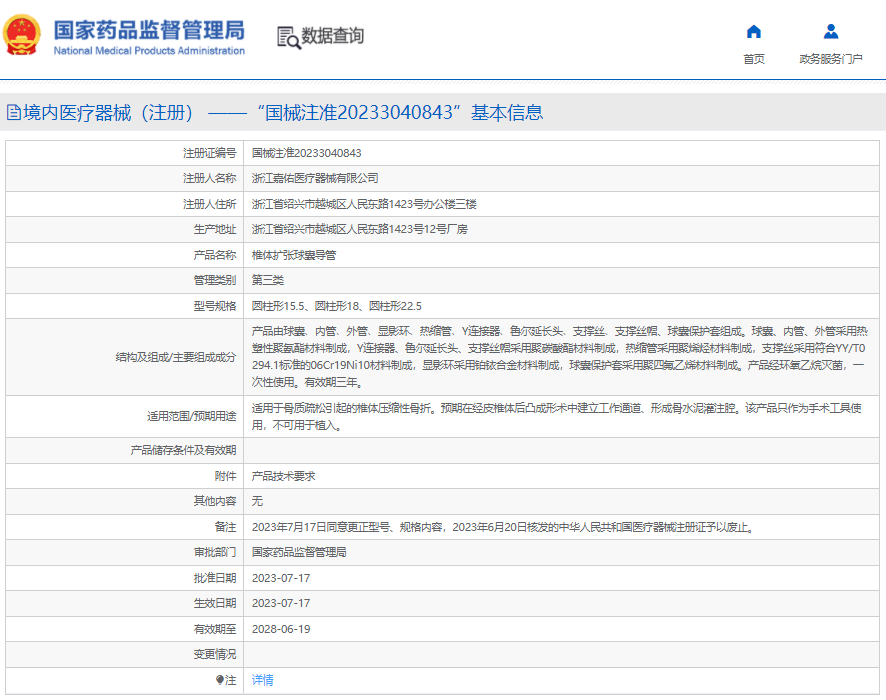The width and height of the screenshot is (886, 700).
Task: Click the 数据查询 heading text
Action: 332,36
